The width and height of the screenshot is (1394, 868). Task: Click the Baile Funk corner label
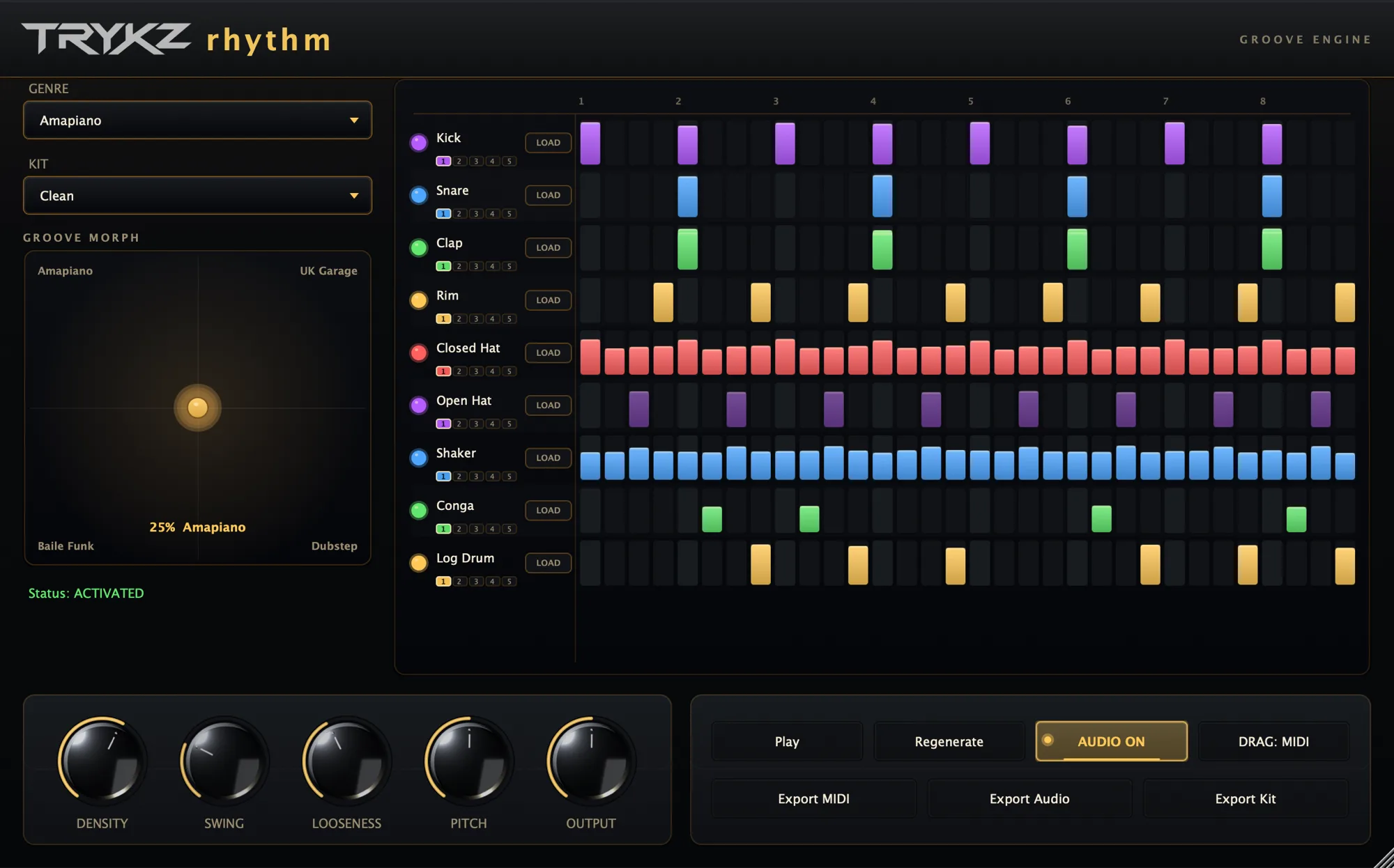pyautogui.click(x=66, y=546)
